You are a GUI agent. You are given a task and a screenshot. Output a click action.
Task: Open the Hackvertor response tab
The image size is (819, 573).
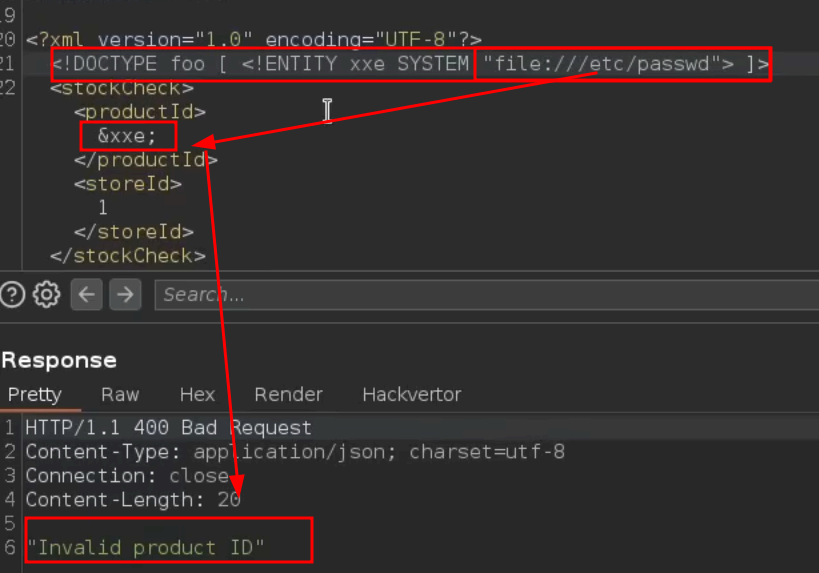(412, 394)
